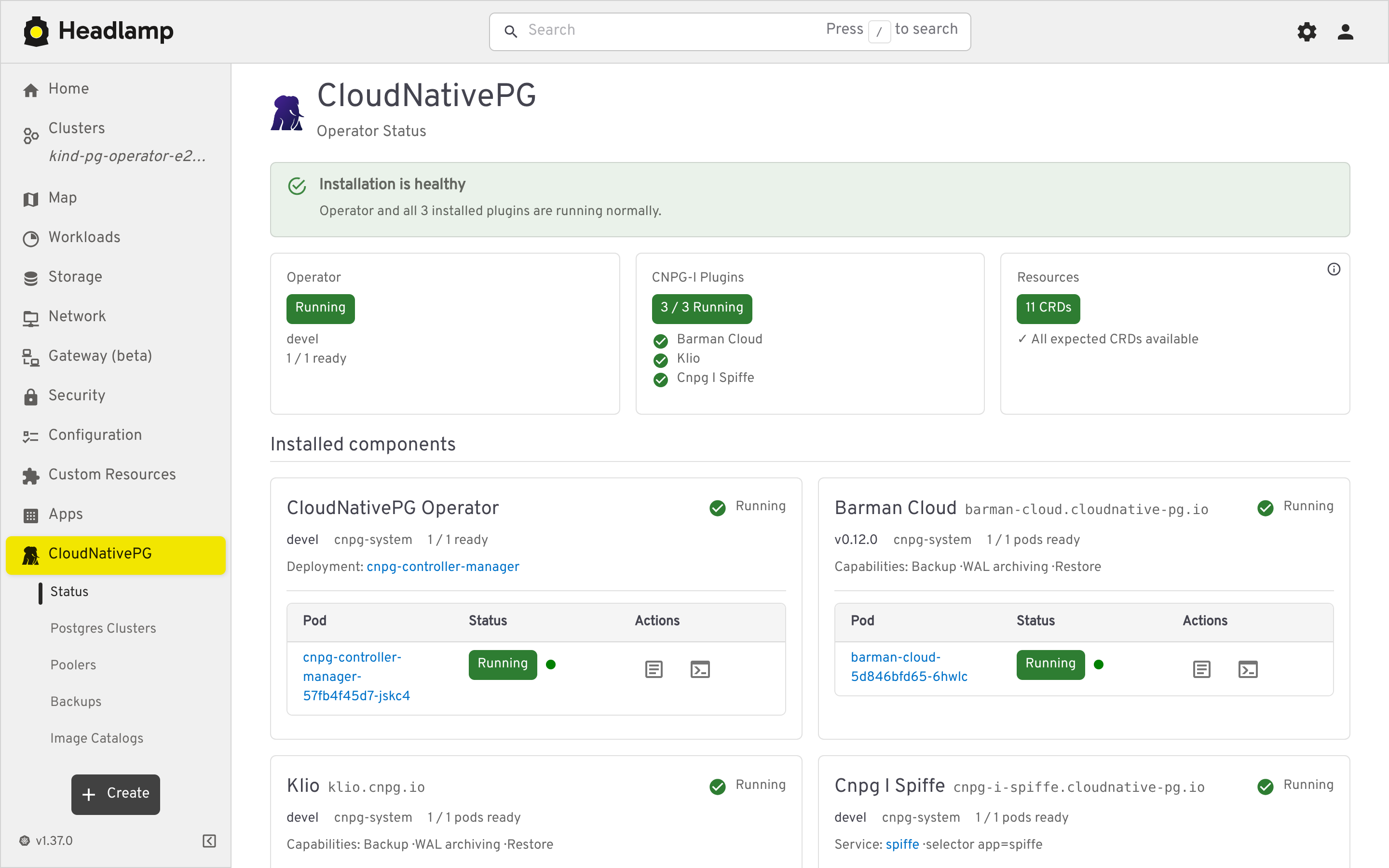The image size is (1389, 868).
Task: Collapse the sidebar using bottom icon
Action: [209, 841]
